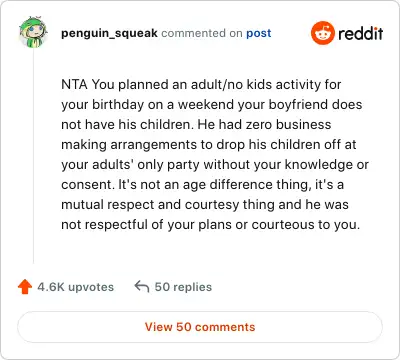Click the line 'your adults' only party without'
400x360 pixels.
[215, 164]
